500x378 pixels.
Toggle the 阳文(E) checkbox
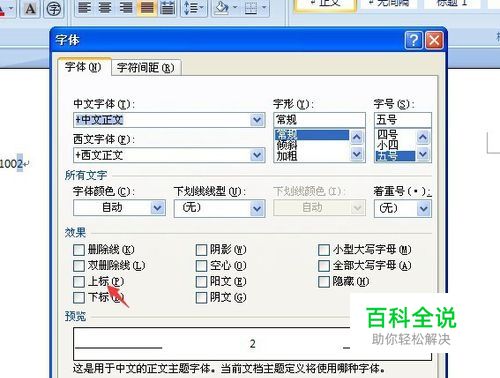[201, 282]
